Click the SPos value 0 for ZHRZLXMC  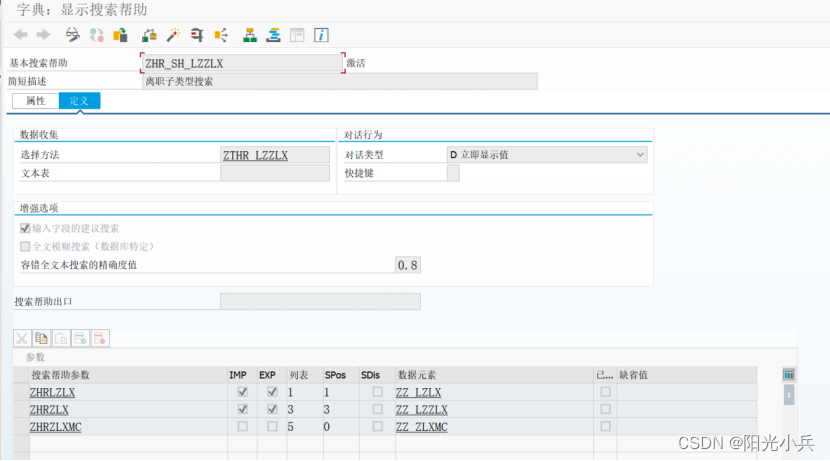pyautogui.click(x=327, y=427)
